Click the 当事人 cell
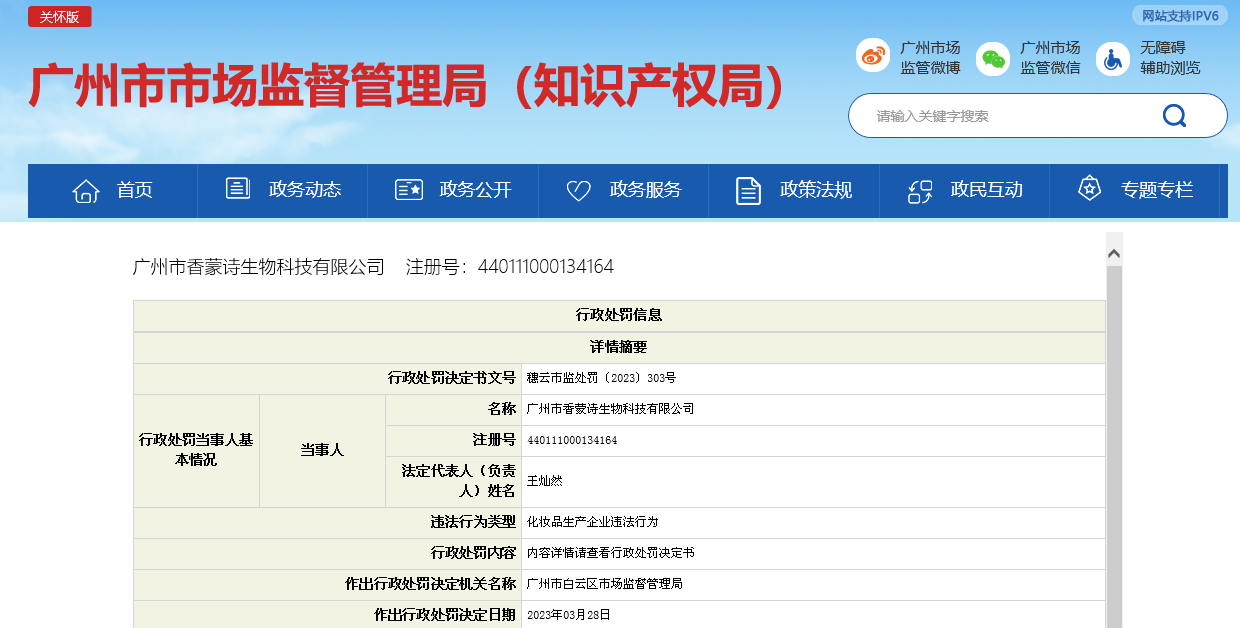The image size is (1240, 628). 322,451
